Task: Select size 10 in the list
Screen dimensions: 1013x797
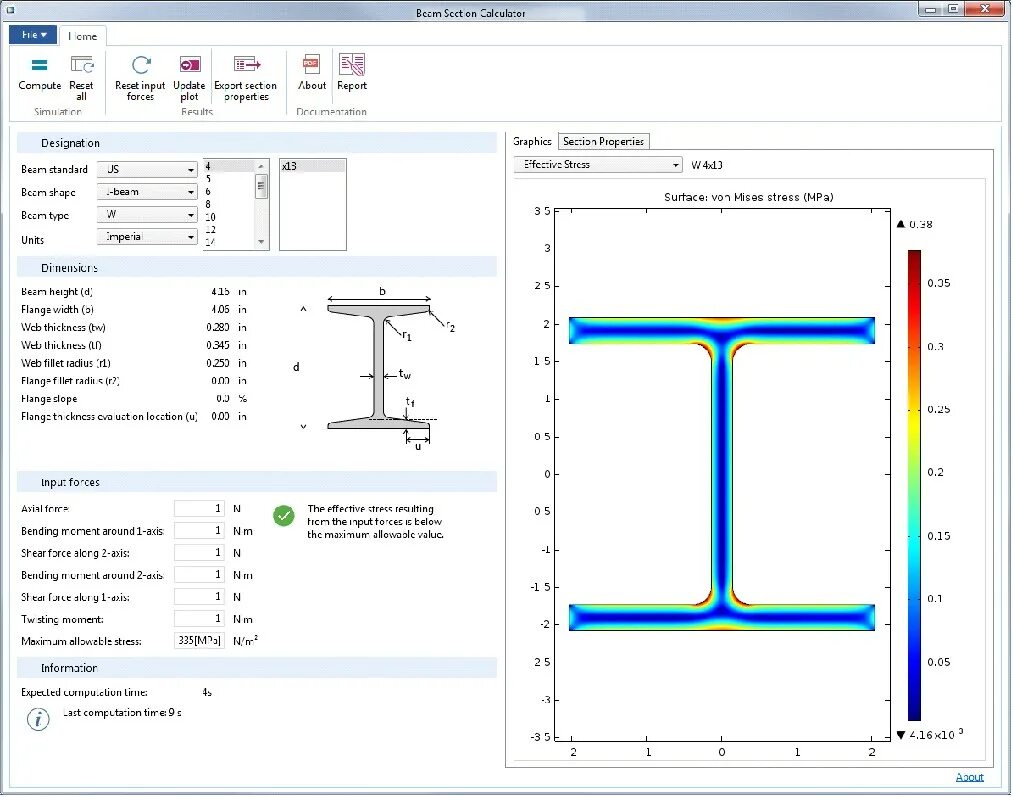Action: pyautogui.click(x=229, y=217)
